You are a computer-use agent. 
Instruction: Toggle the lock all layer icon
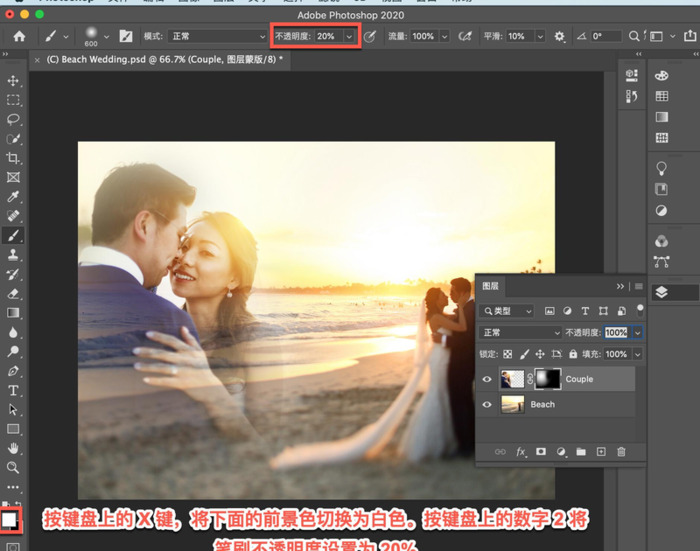click(572, 354)
